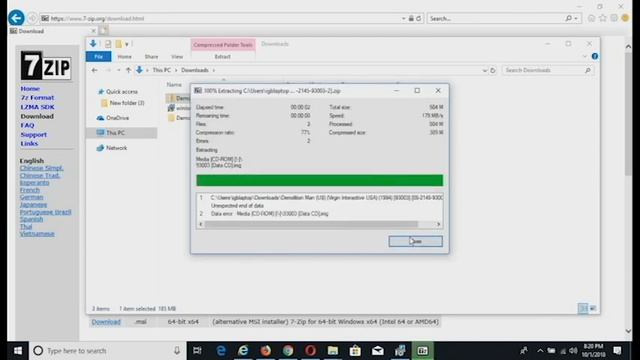This screenshot has width=640, height=360.
Task: Click the browser search magnifier icon
Action: [569, 18]
